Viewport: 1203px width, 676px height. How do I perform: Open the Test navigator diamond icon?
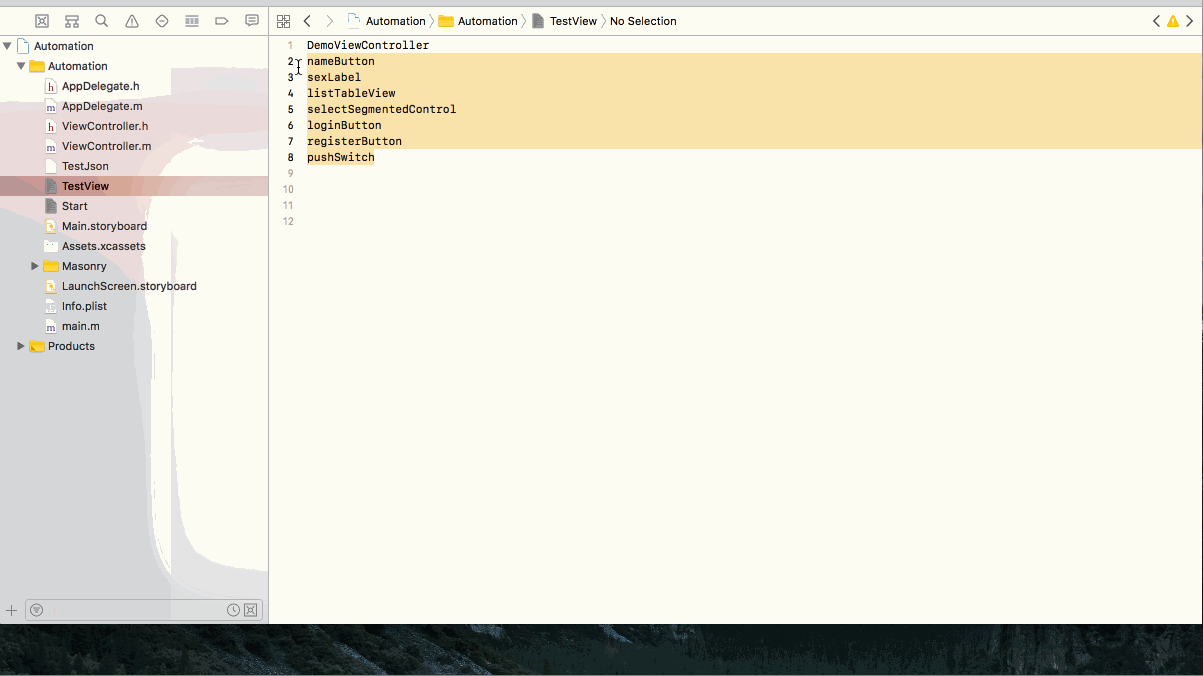tap(162, 21)
